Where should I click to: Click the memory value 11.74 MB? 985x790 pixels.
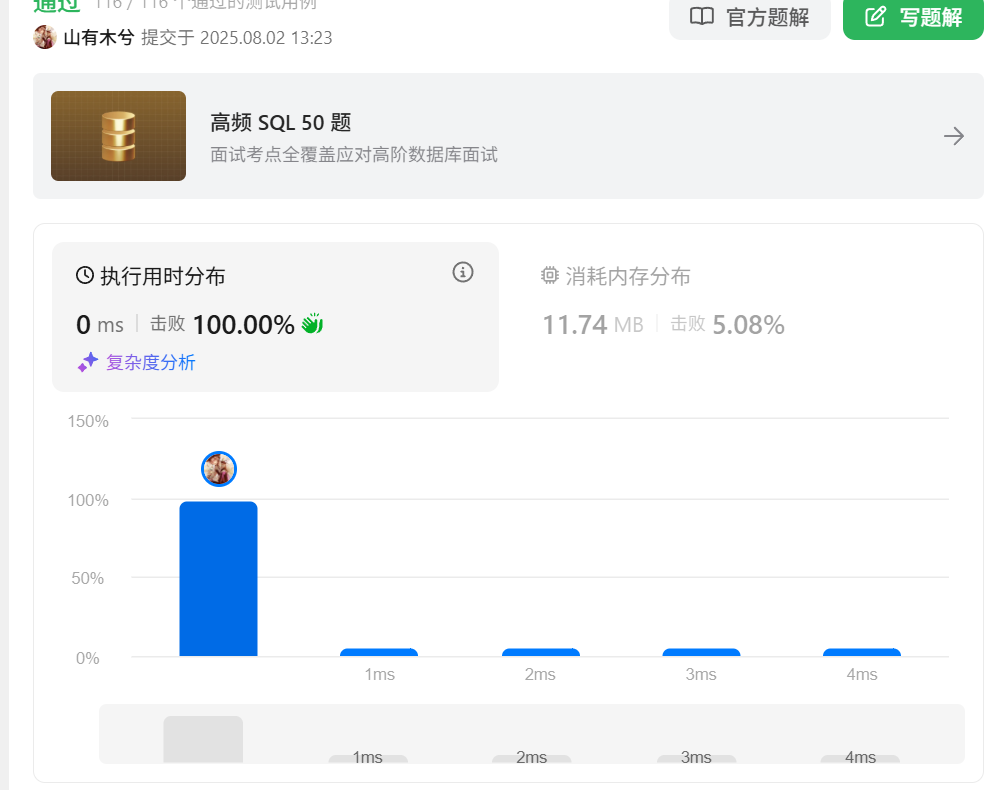coord(593,325)
